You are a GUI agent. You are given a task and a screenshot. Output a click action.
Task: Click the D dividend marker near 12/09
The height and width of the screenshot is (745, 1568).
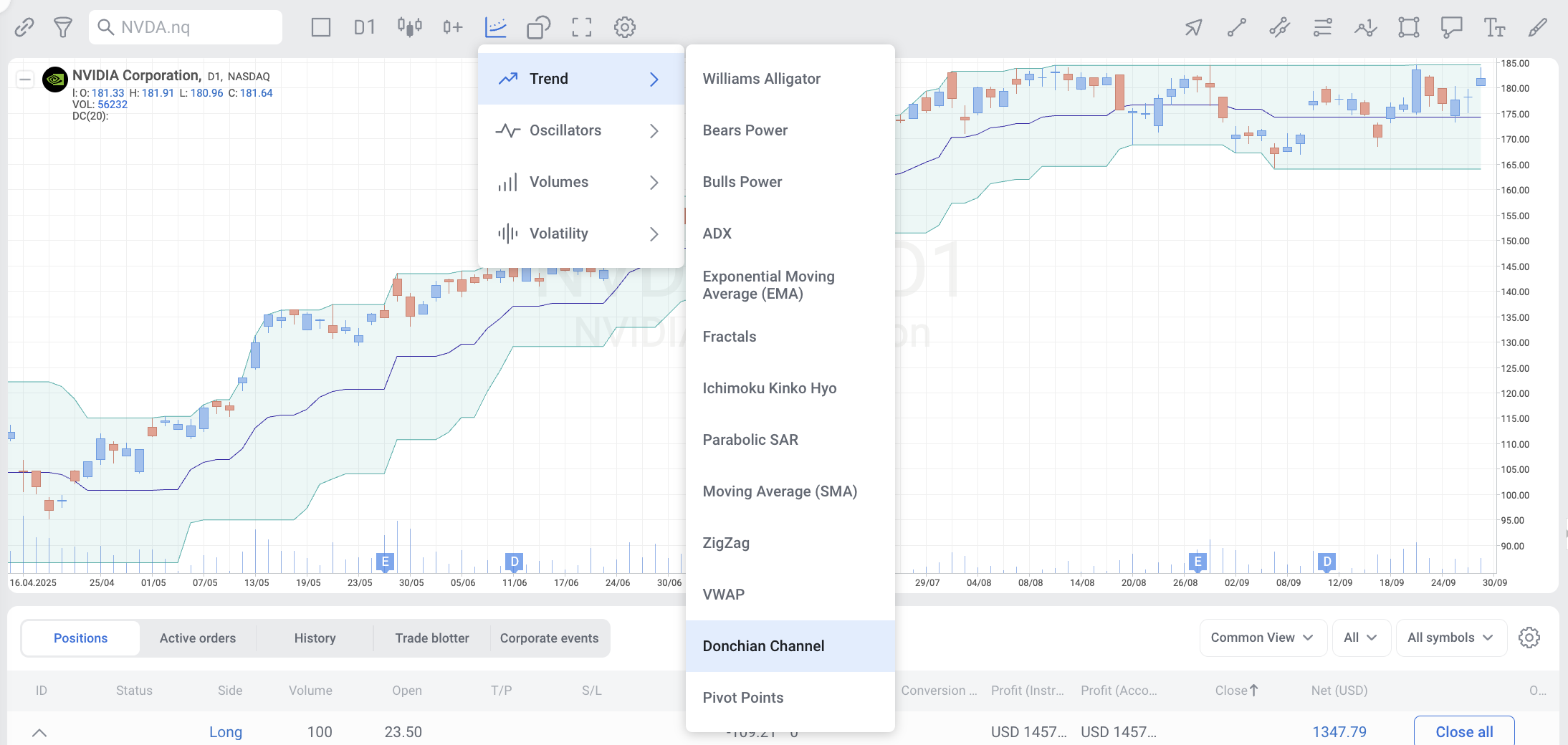tap(1326, 562)
